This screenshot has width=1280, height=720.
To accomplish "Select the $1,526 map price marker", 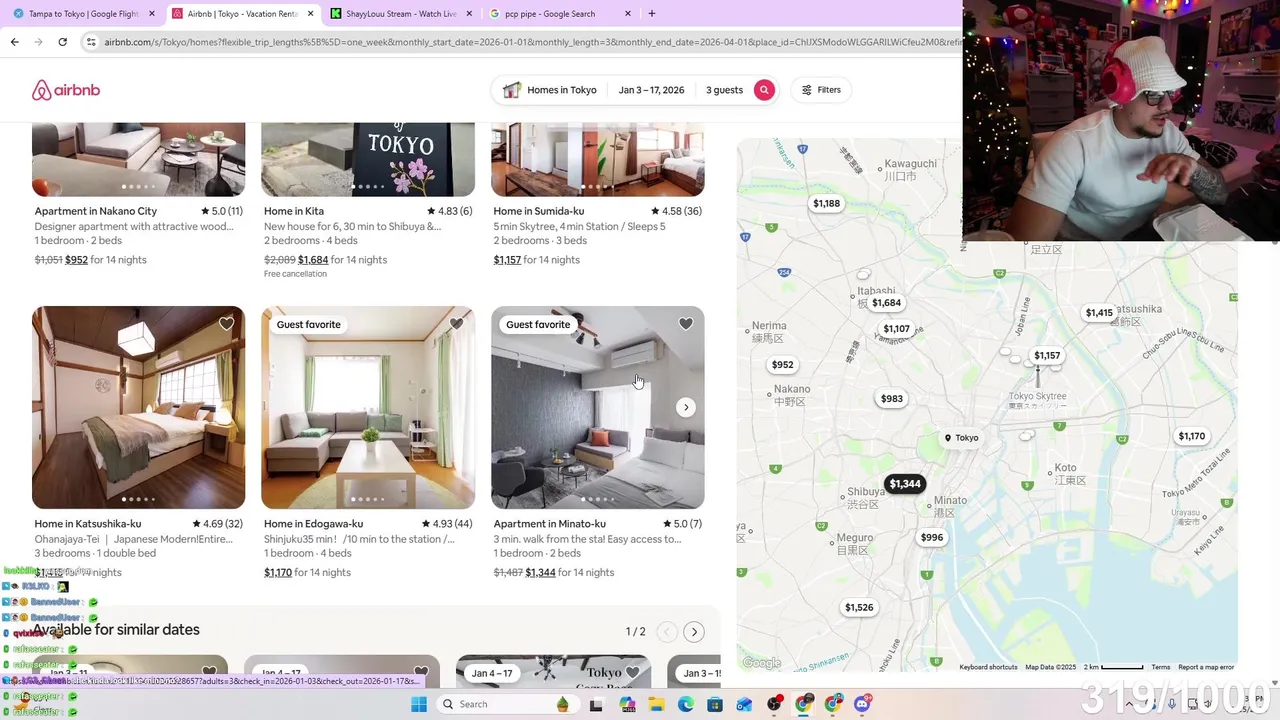I will [859, 607].
